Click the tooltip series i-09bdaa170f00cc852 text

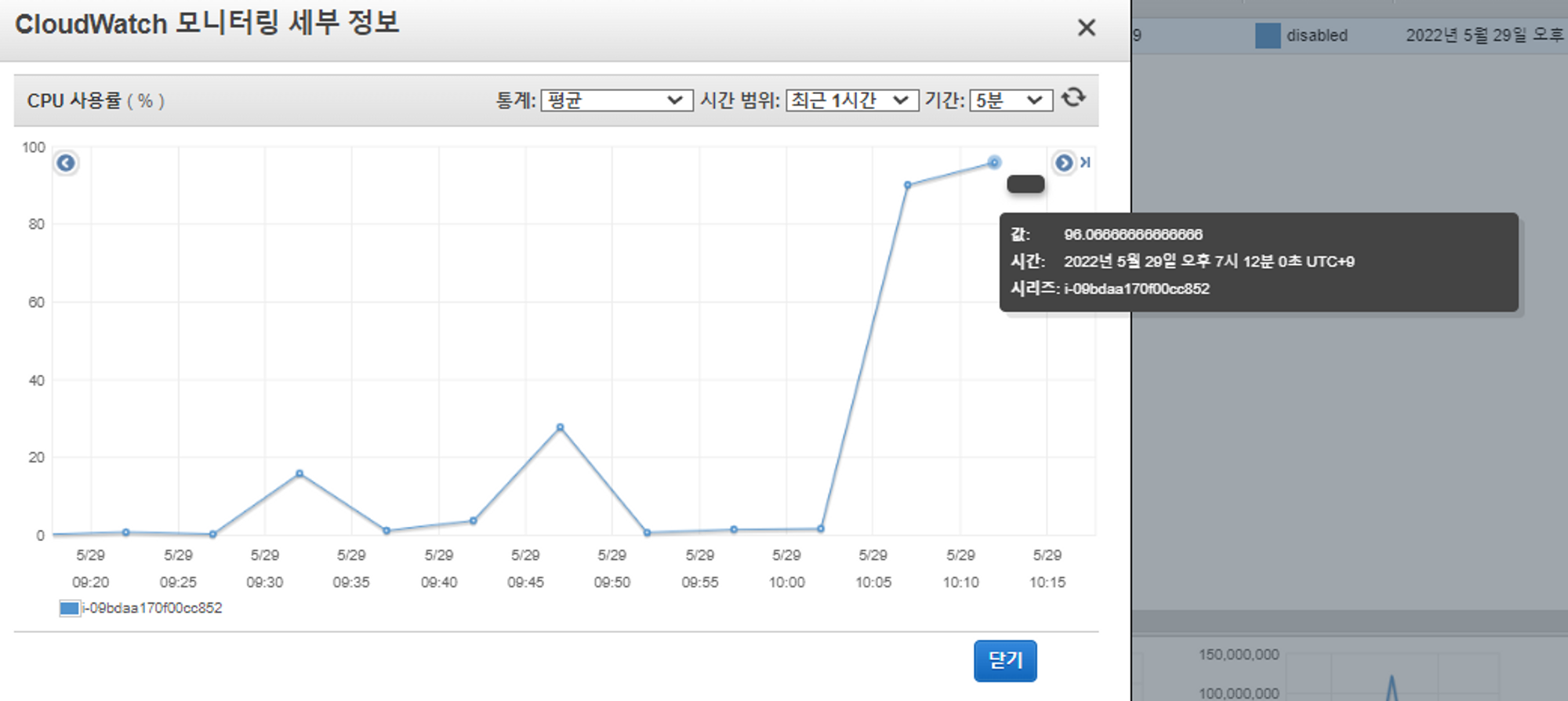point(1136,289)
